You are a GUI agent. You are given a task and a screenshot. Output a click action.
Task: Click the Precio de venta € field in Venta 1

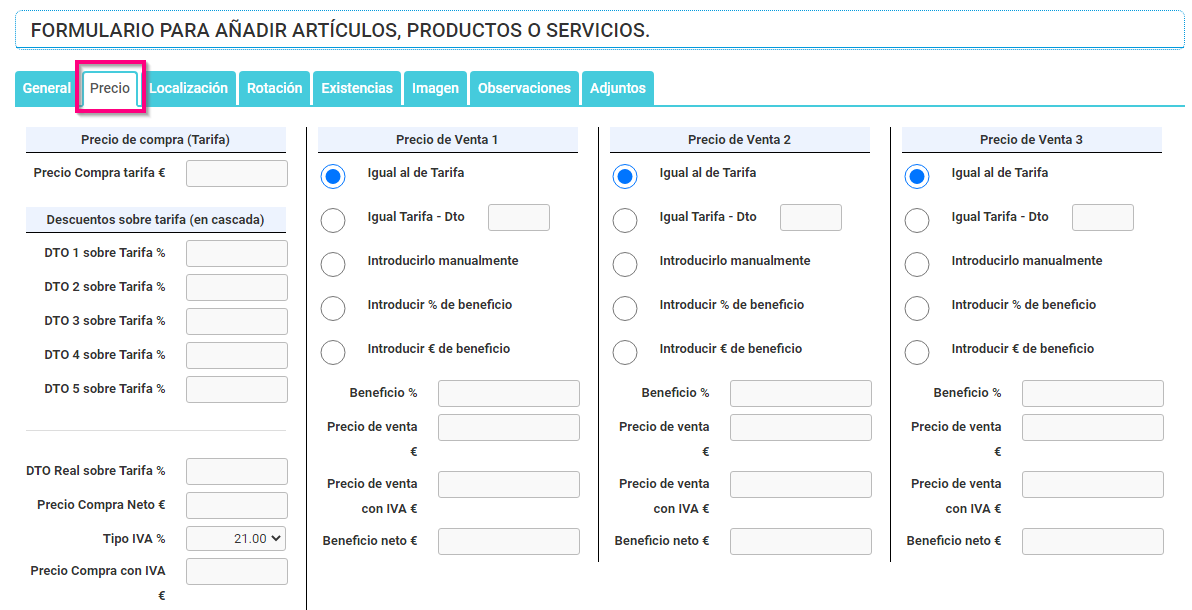pyautogui.click(x=509, y=427)
